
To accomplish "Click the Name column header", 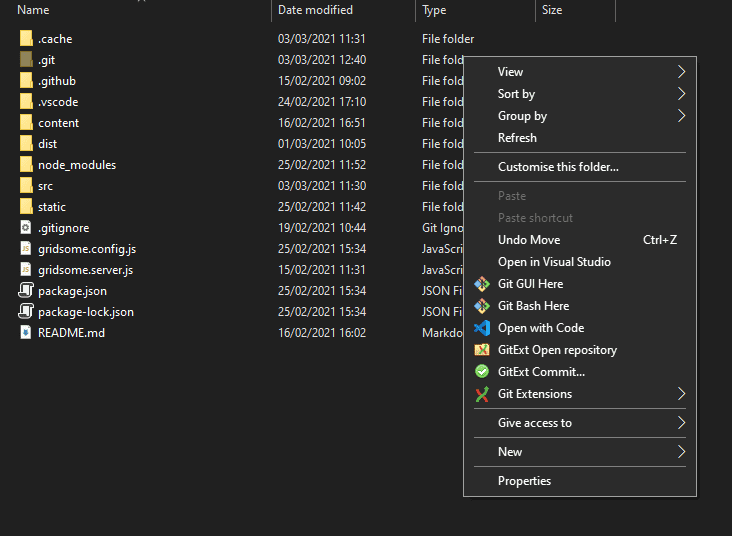I will pyautogui.click(x=33, y=10).
